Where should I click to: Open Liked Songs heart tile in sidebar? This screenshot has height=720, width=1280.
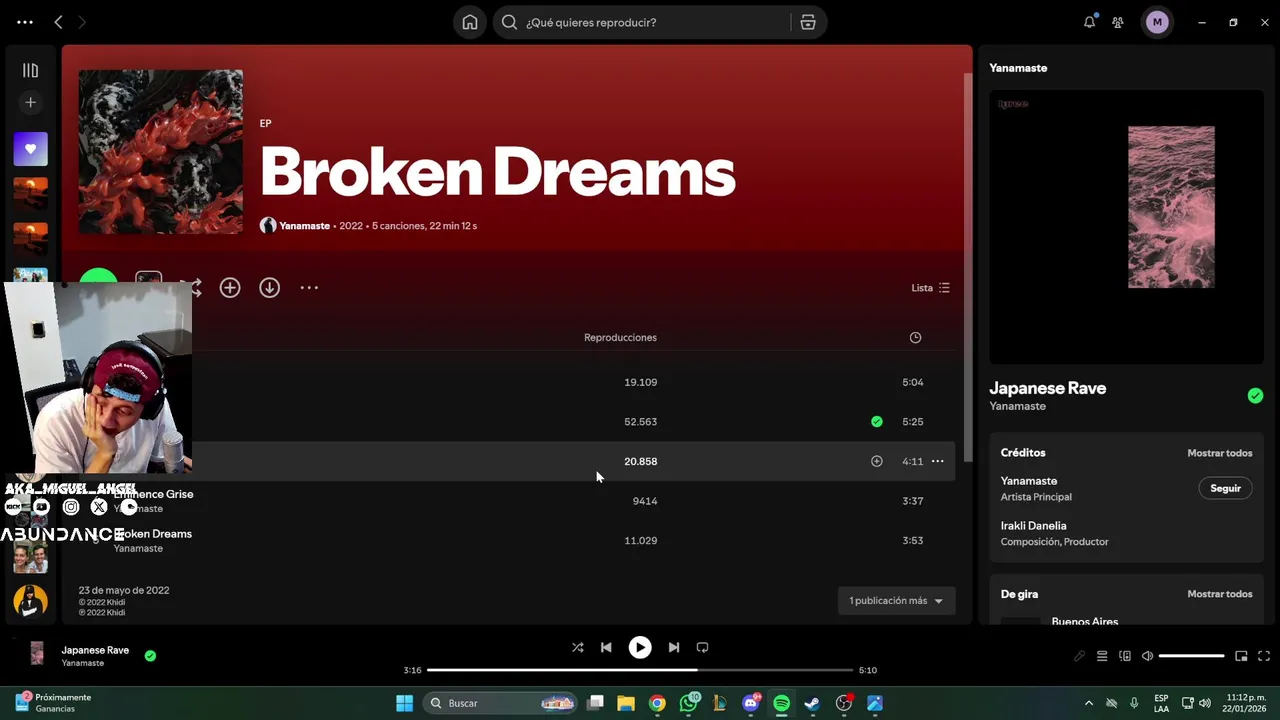click(30, 149)
